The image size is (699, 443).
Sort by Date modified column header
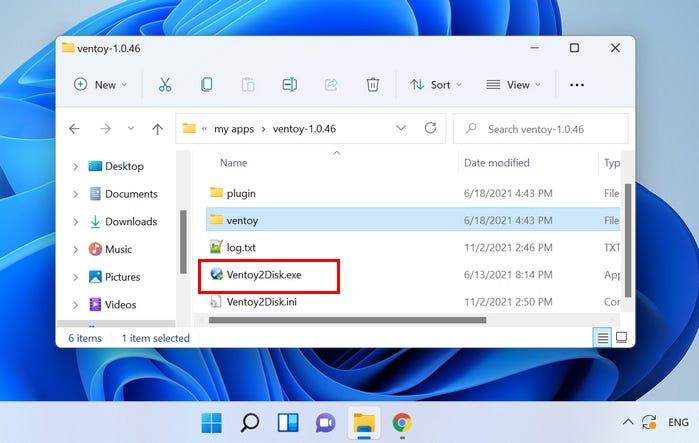point(497,163)
